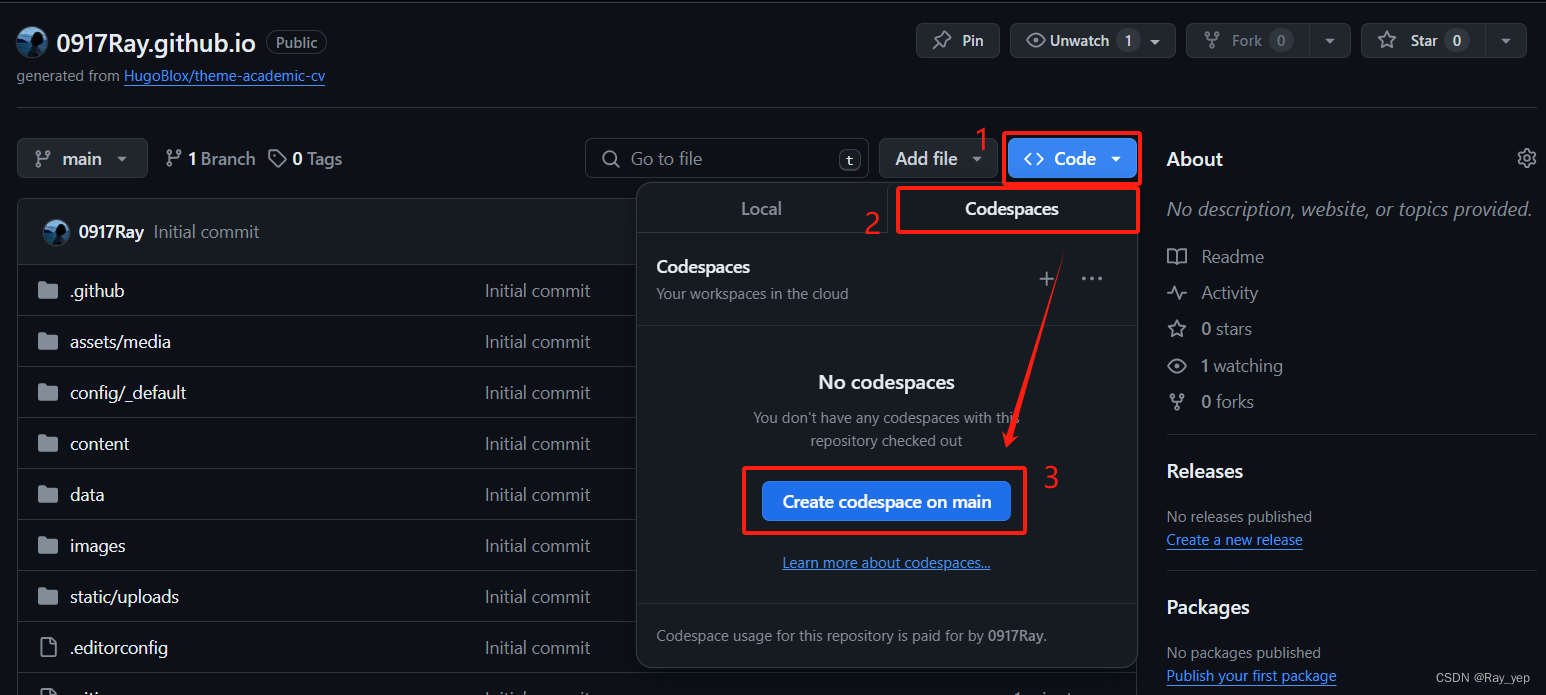Click Create a new release link
The height and width of the screenshot is (695, 1546).
[x=1234, y=540]
